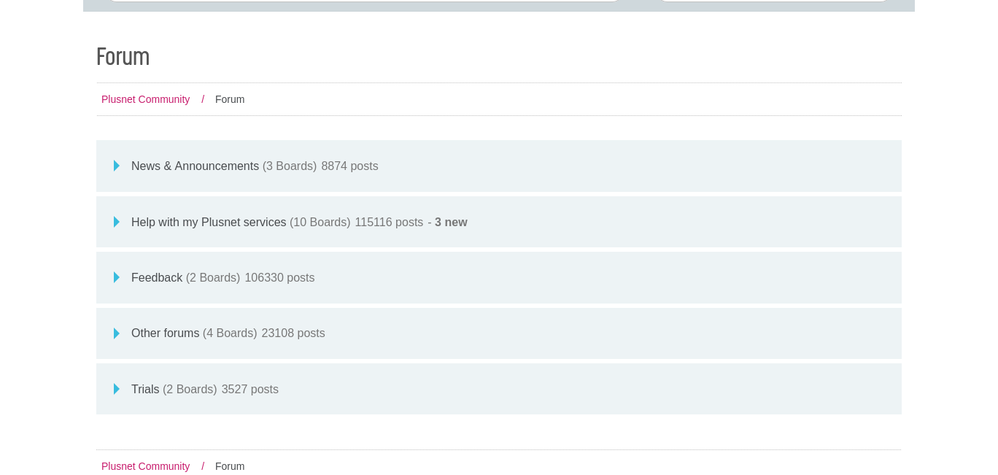Expand the Trials category arrow
The width and height of the screenshot is (998, 475).
116,390
